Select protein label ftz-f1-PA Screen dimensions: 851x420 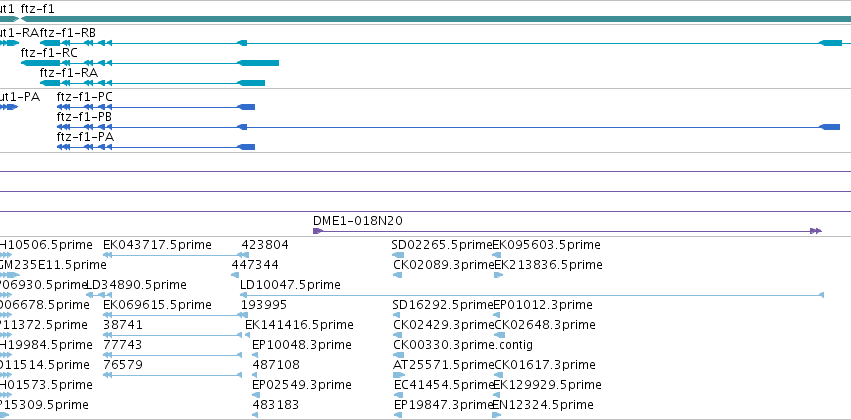tap(85, 137)
